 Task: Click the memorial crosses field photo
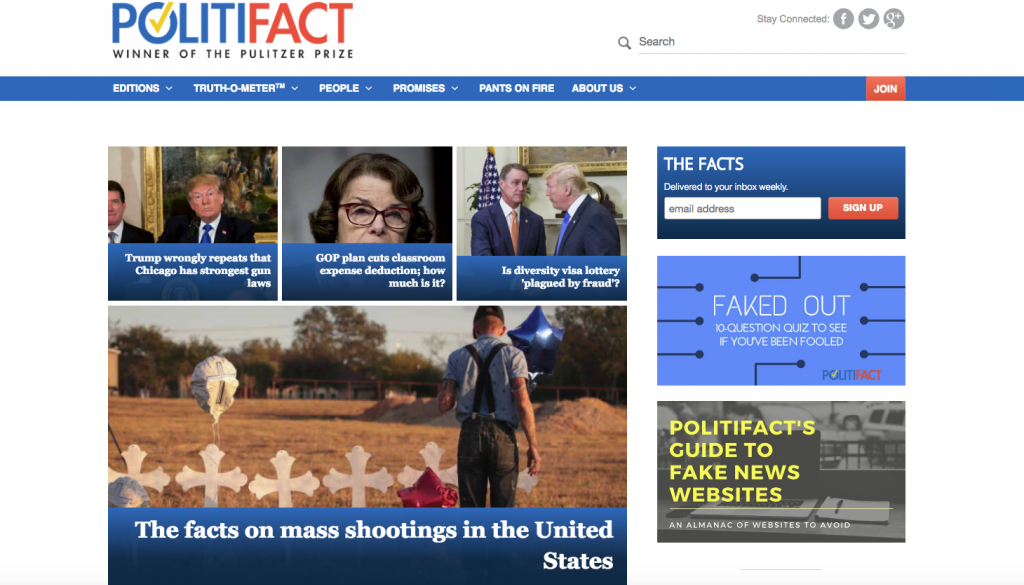pyautogui.click(x=367, y=406)
